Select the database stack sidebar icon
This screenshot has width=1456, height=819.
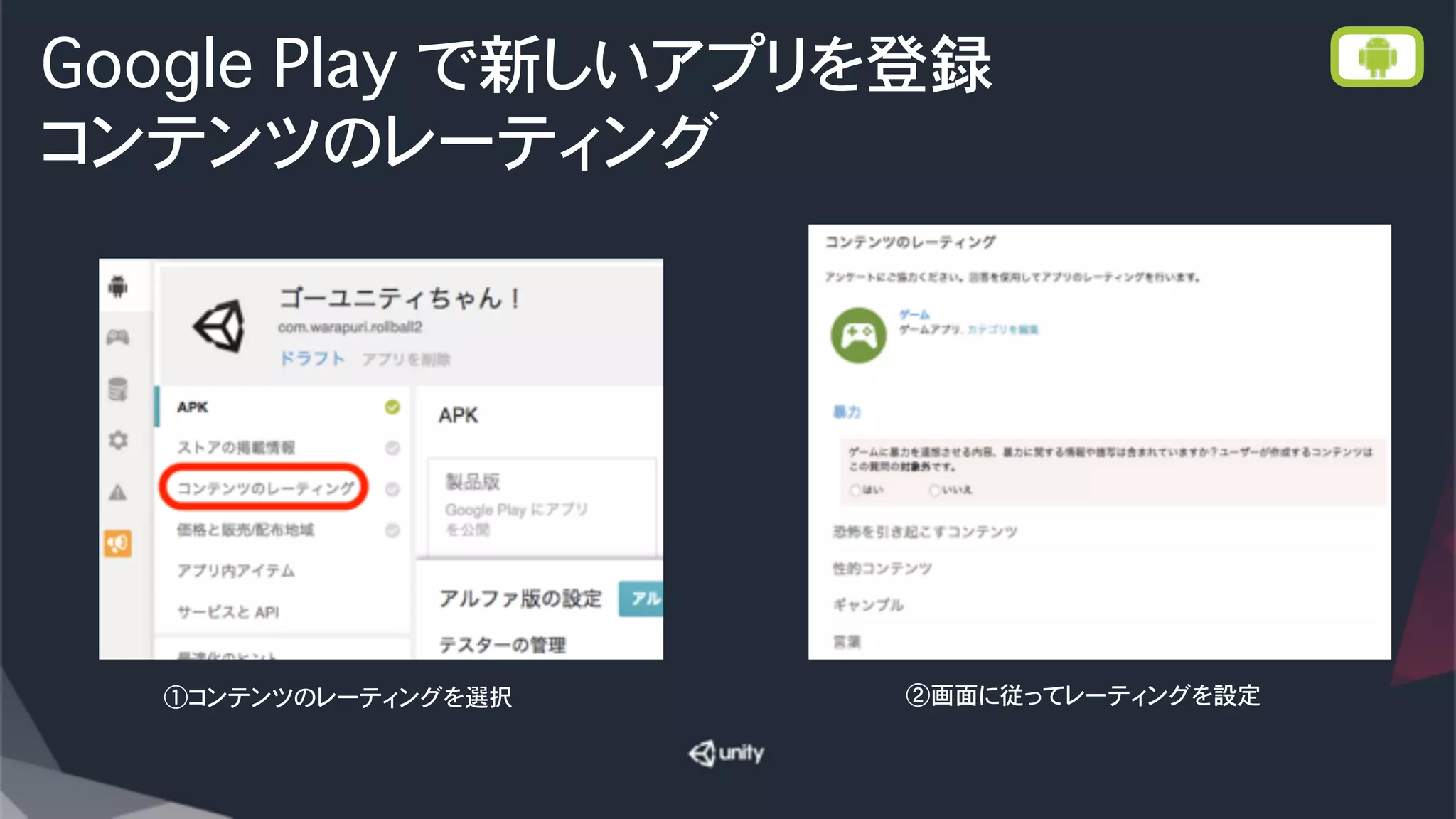pyautogui.click(x=118, y=389)
